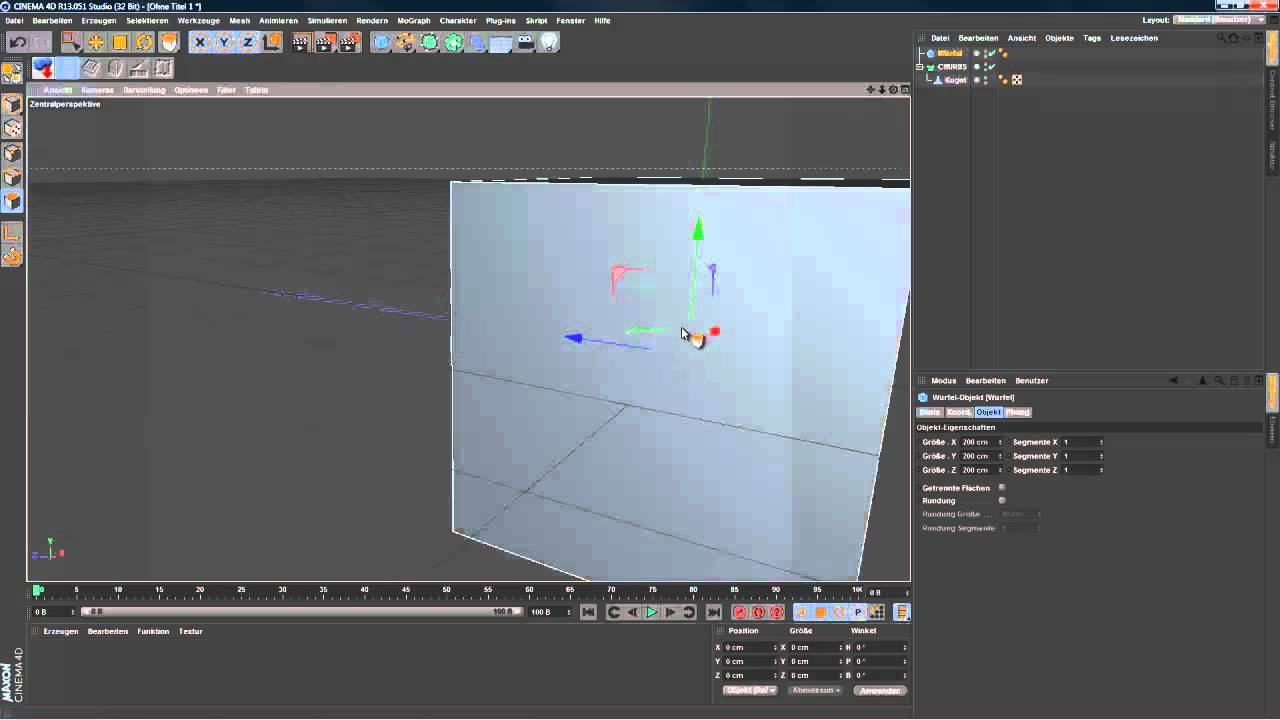Open the Kameras viewport menu
Screen dimensions: 1280x720
pos(97,90)
